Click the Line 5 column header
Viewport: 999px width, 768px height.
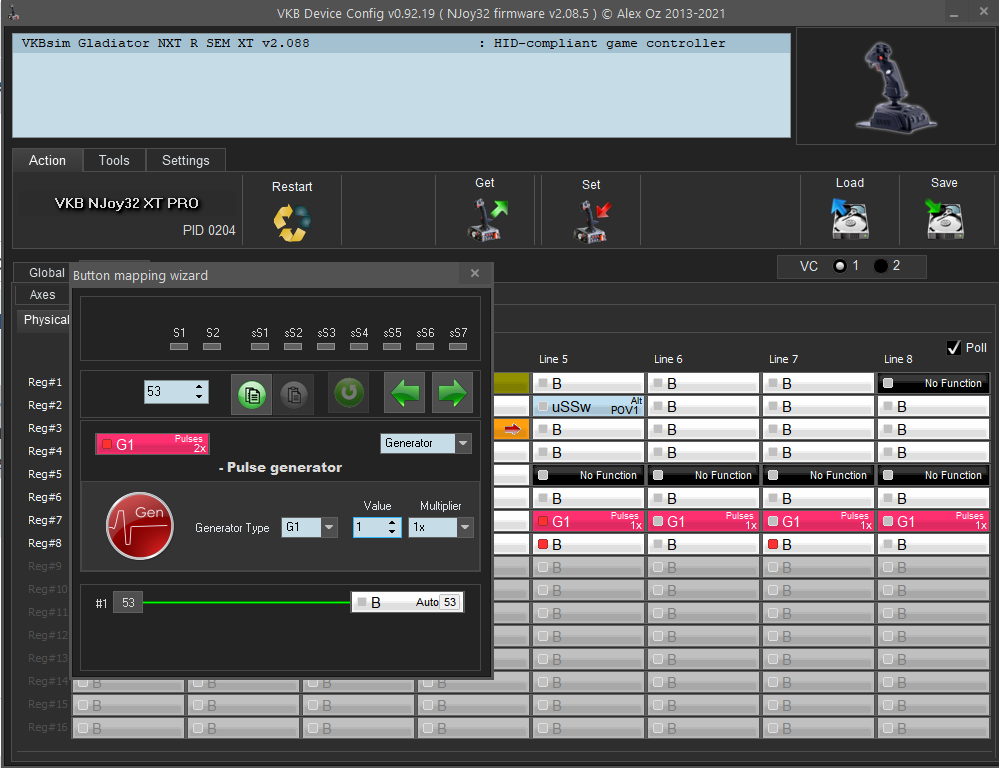click(553, 359)
